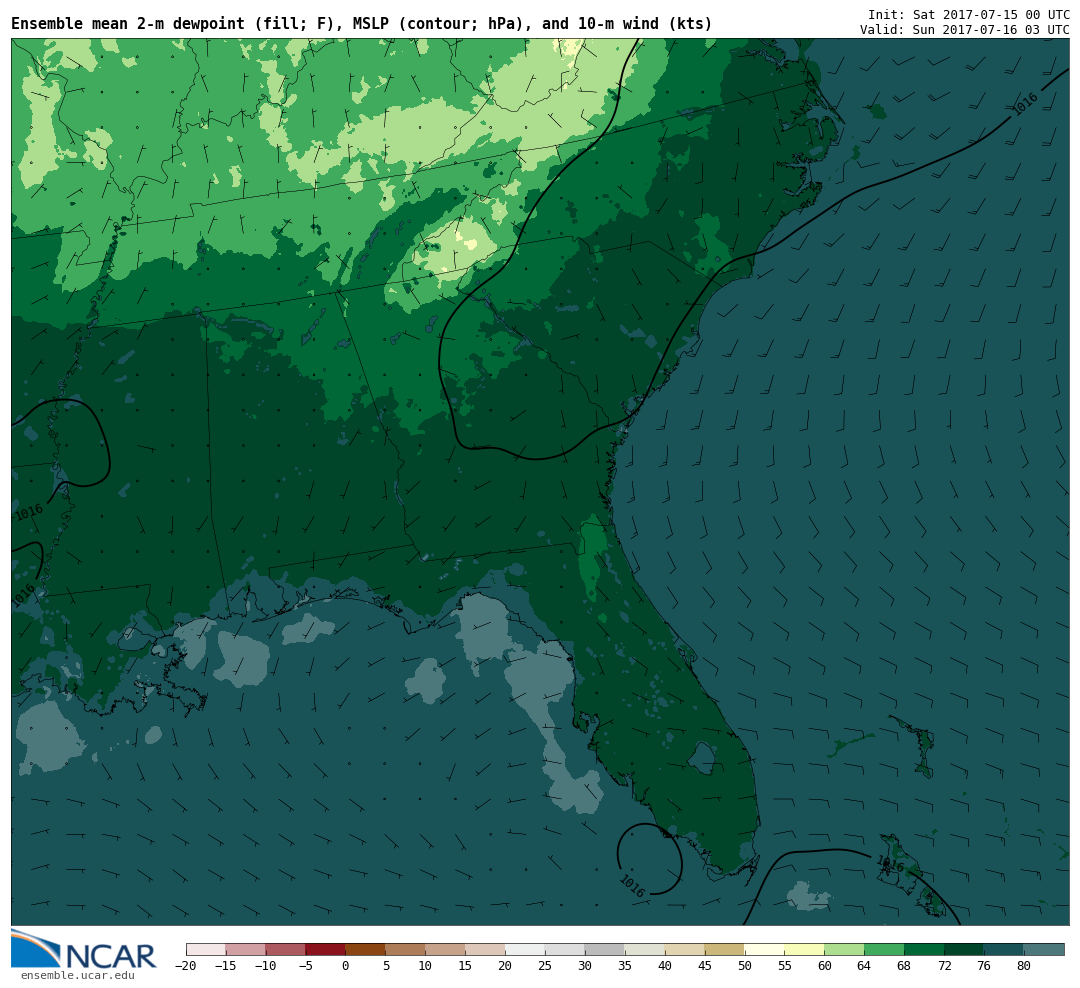Click the colorbar tick label '20'
Viewport: 1080px width, 988px height.
[x=506, y=966]
